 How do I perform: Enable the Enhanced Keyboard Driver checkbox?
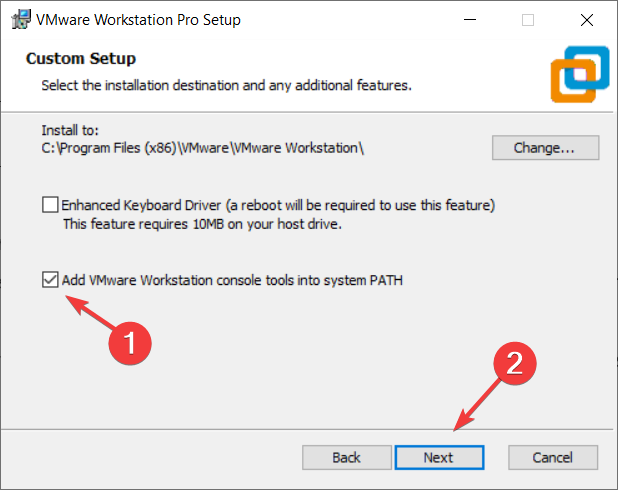(50, 205)
